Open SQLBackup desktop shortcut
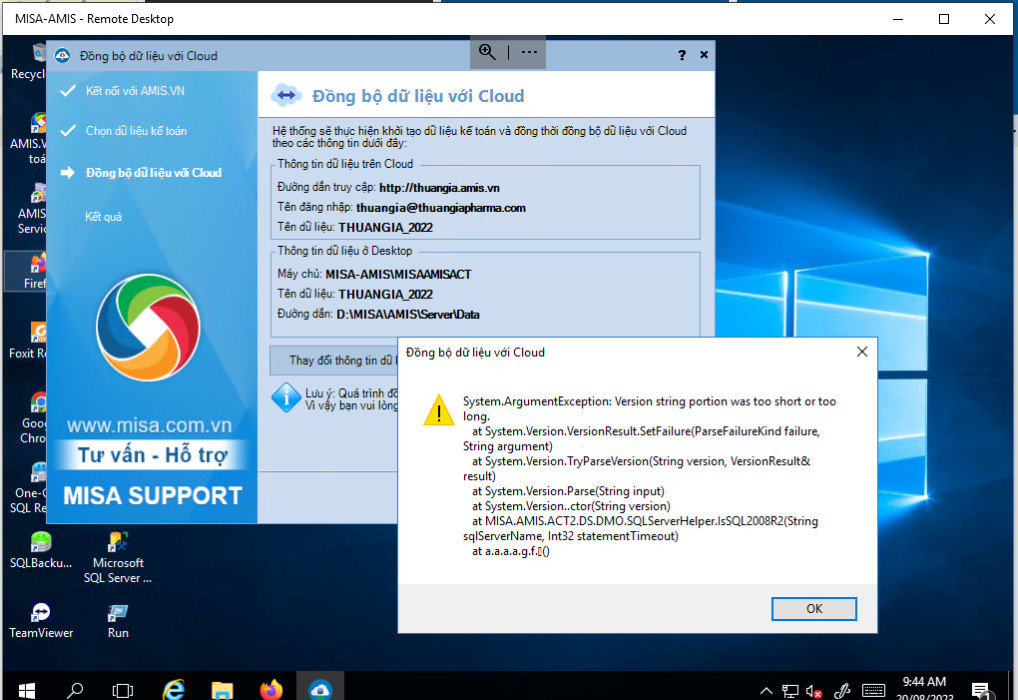The image size is (1018, 700). (x=40, y=551)
